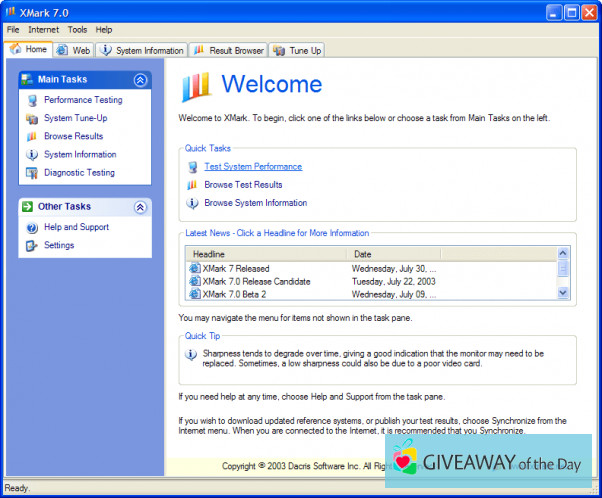Open the Test System Performance link
The width and height of the screenshot is (602, 498).
click(253, 167)
